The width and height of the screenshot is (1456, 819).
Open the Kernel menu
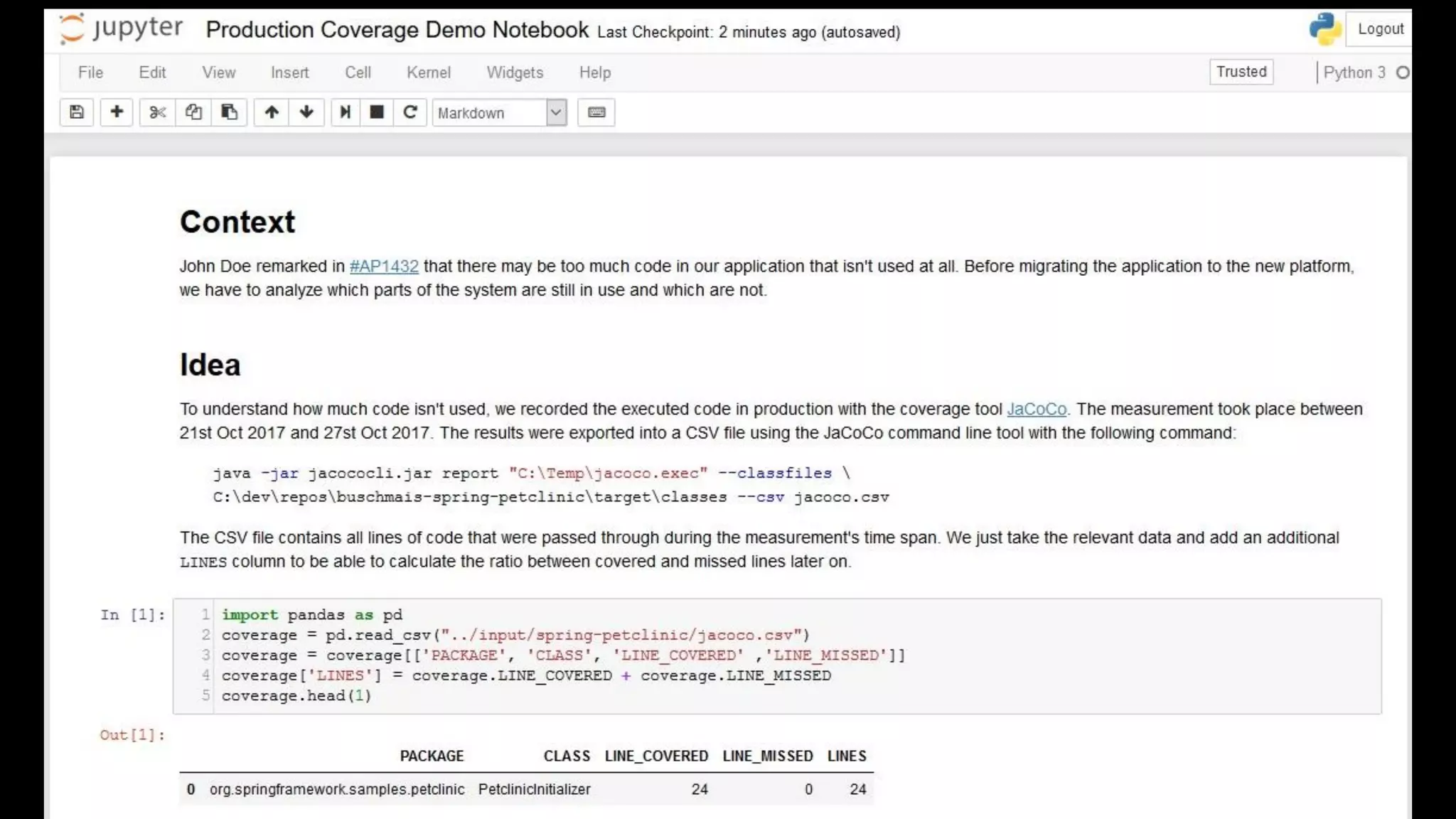pos(428,73)
